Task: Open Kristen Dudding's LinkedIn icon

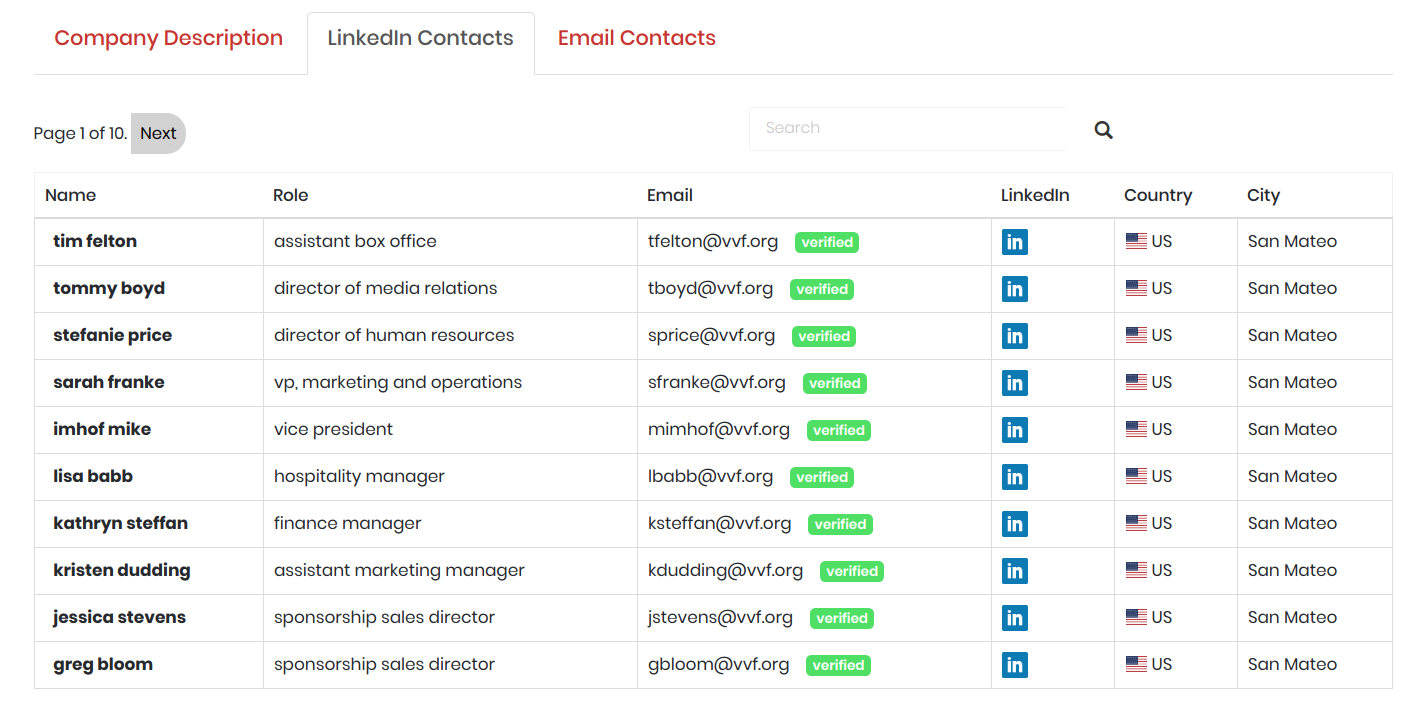Action: tap(1014, 571)
